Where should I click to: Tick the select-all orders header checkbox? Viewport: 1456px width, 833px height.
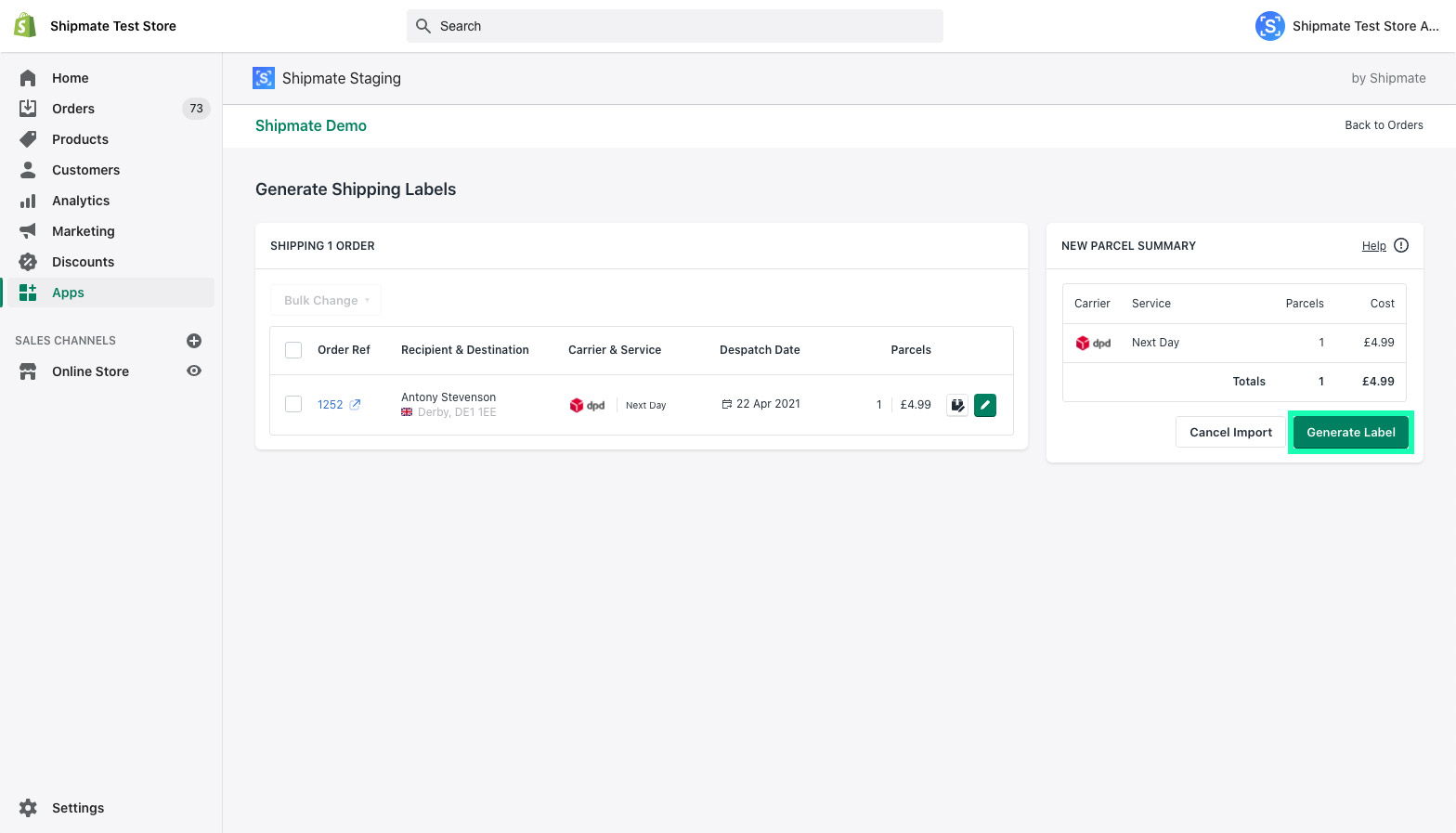293,350
